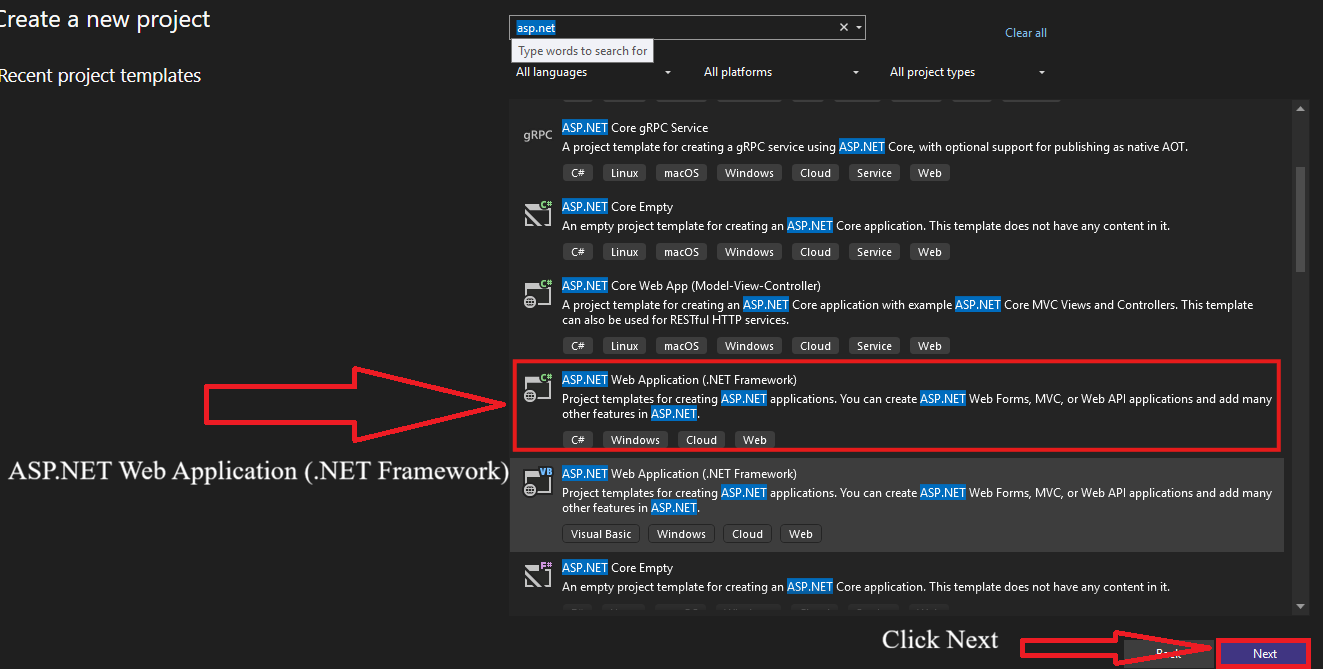Select the ASP.NET Core gRPC Service title
Screen dimensions: 1323x669
tap(634, 128)
